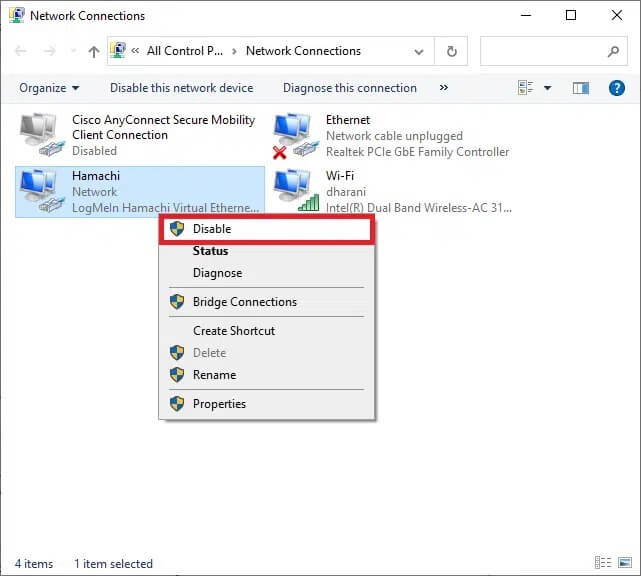This screenshot has width=641, height=576.
Task: Click shield icon next to Properties
Action: click(x=177, y=403)
